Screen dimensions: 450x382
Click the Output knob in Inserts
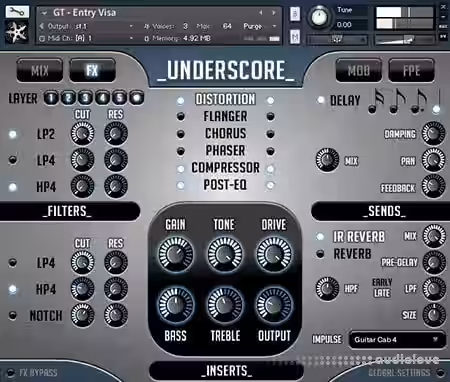[274, 305]
